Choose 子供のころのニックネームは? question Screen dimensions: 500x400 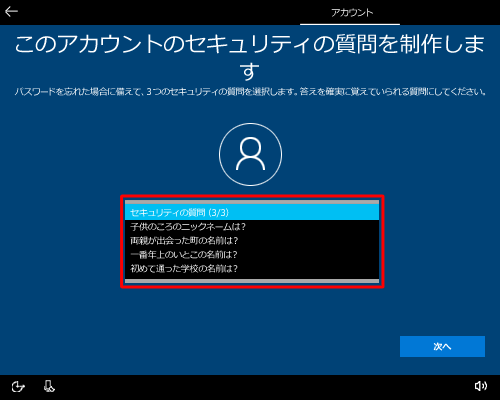pyautogui.click(x=252, y=227)
